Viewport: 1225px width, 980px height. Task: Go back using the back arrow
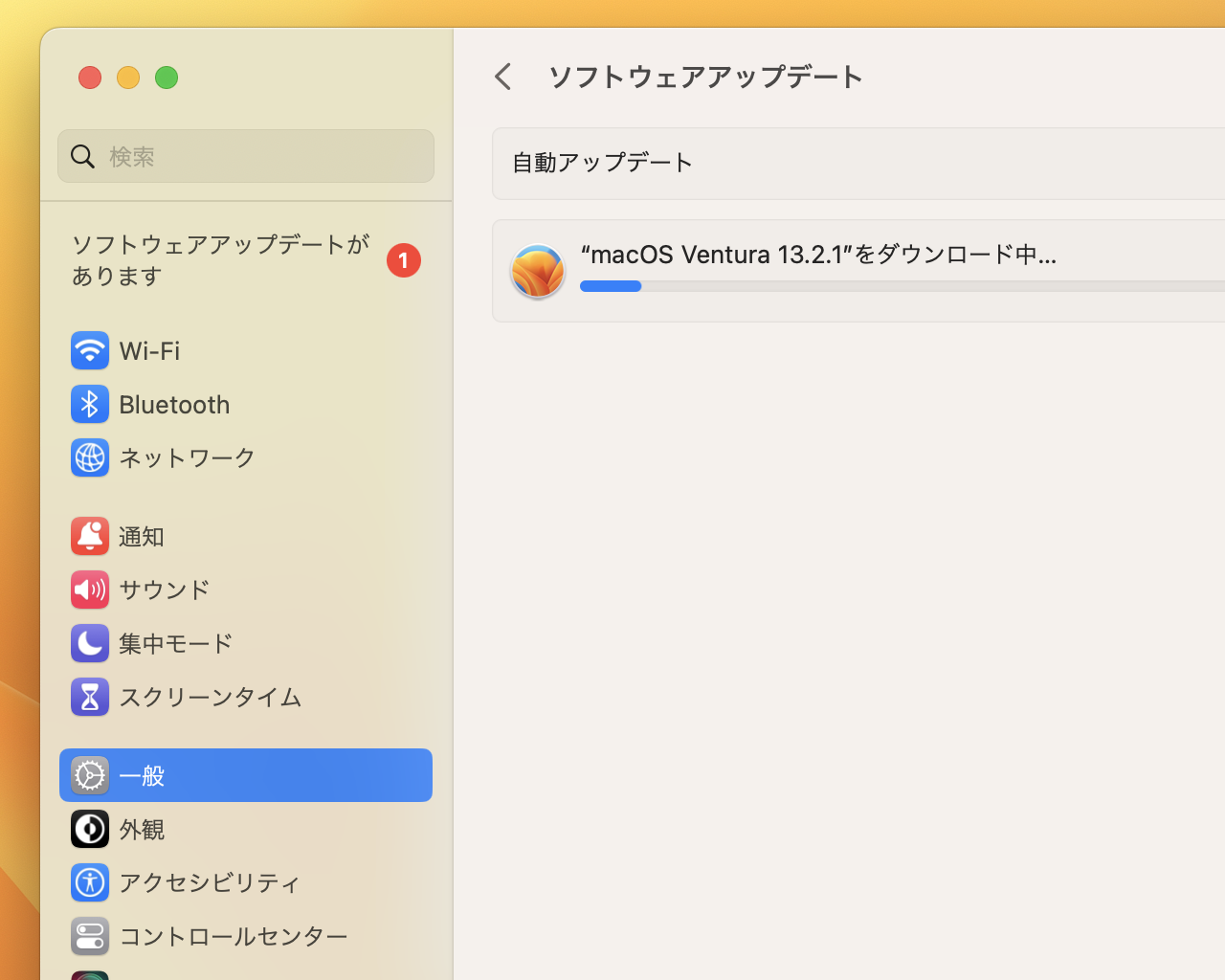(502, 76)
